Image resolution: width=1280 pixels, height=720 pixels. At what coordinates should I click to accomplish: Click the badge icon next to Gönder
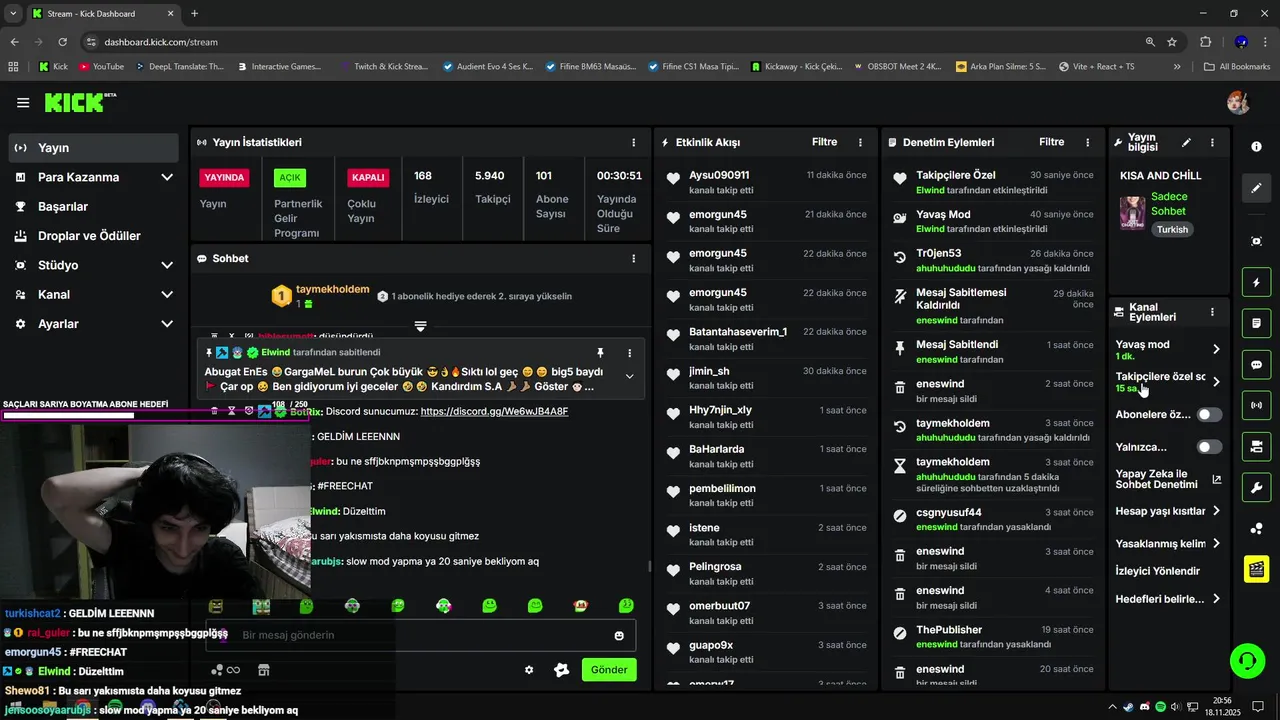561,670
